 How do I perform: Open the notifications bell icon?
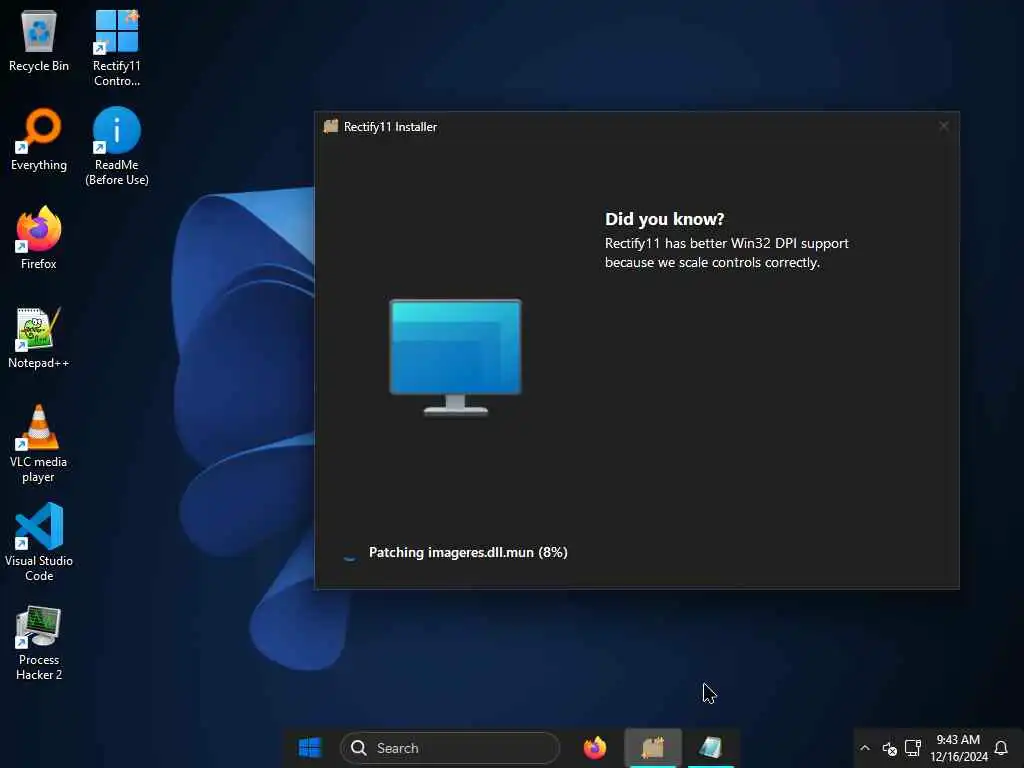click(x=1000, y=748)
